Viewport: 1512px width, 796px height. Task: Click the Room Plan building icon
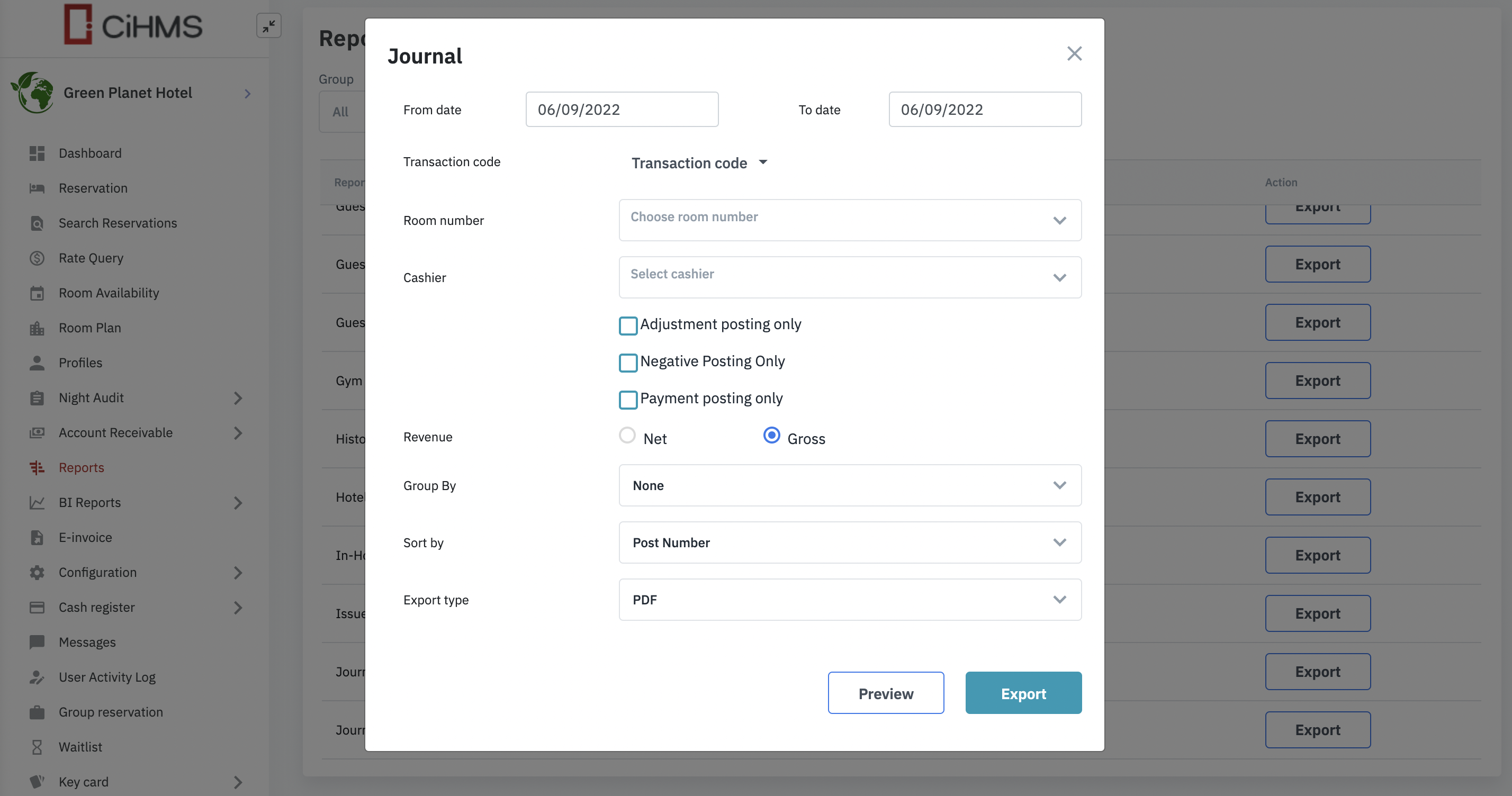pos(37,328)
